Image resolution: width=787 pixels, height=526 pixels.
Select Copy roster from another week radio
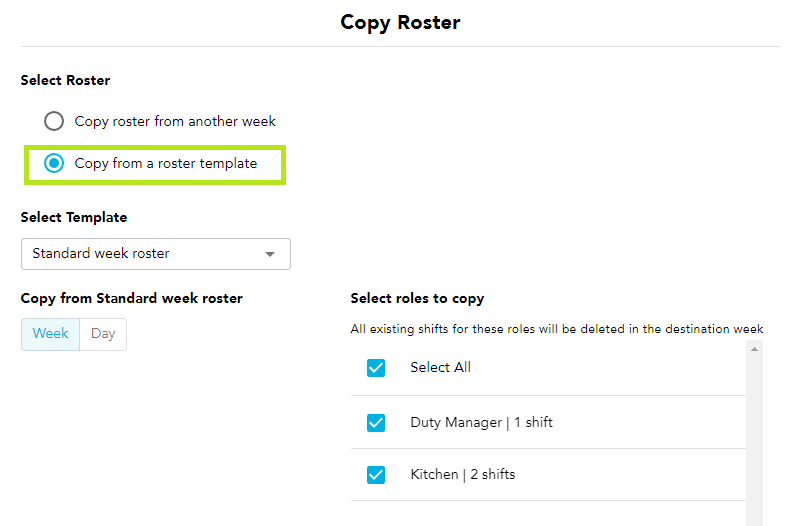54,121
